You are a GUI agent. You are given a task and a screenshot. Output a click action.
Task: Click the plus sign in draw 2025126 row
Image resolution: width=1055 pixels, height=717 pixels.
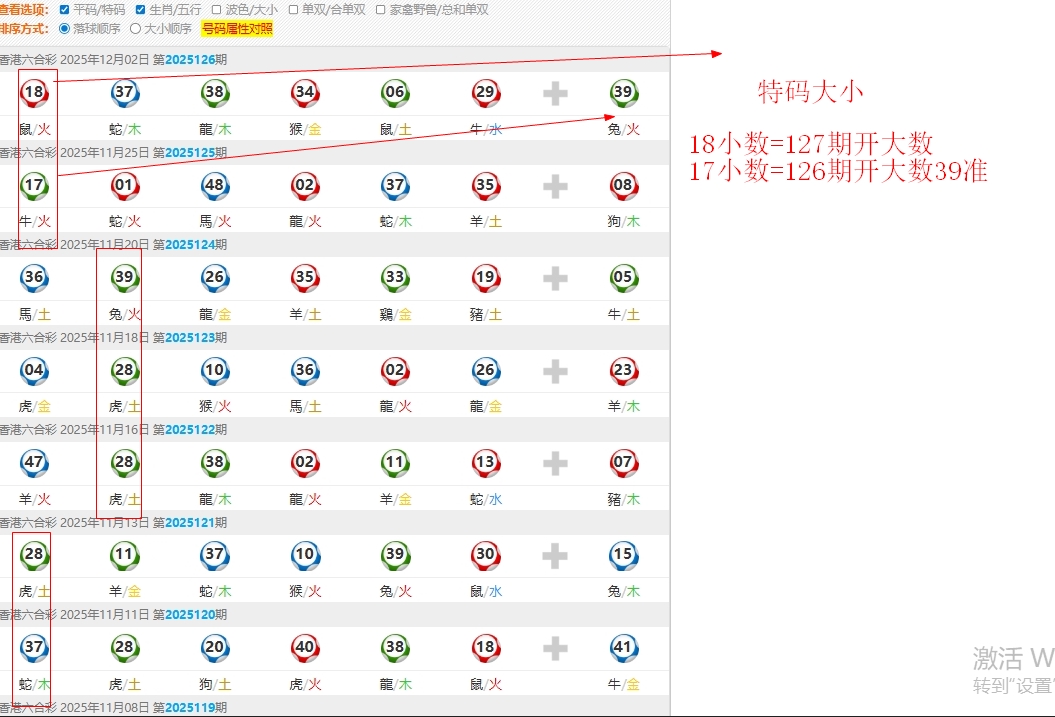tap(555, 94)
